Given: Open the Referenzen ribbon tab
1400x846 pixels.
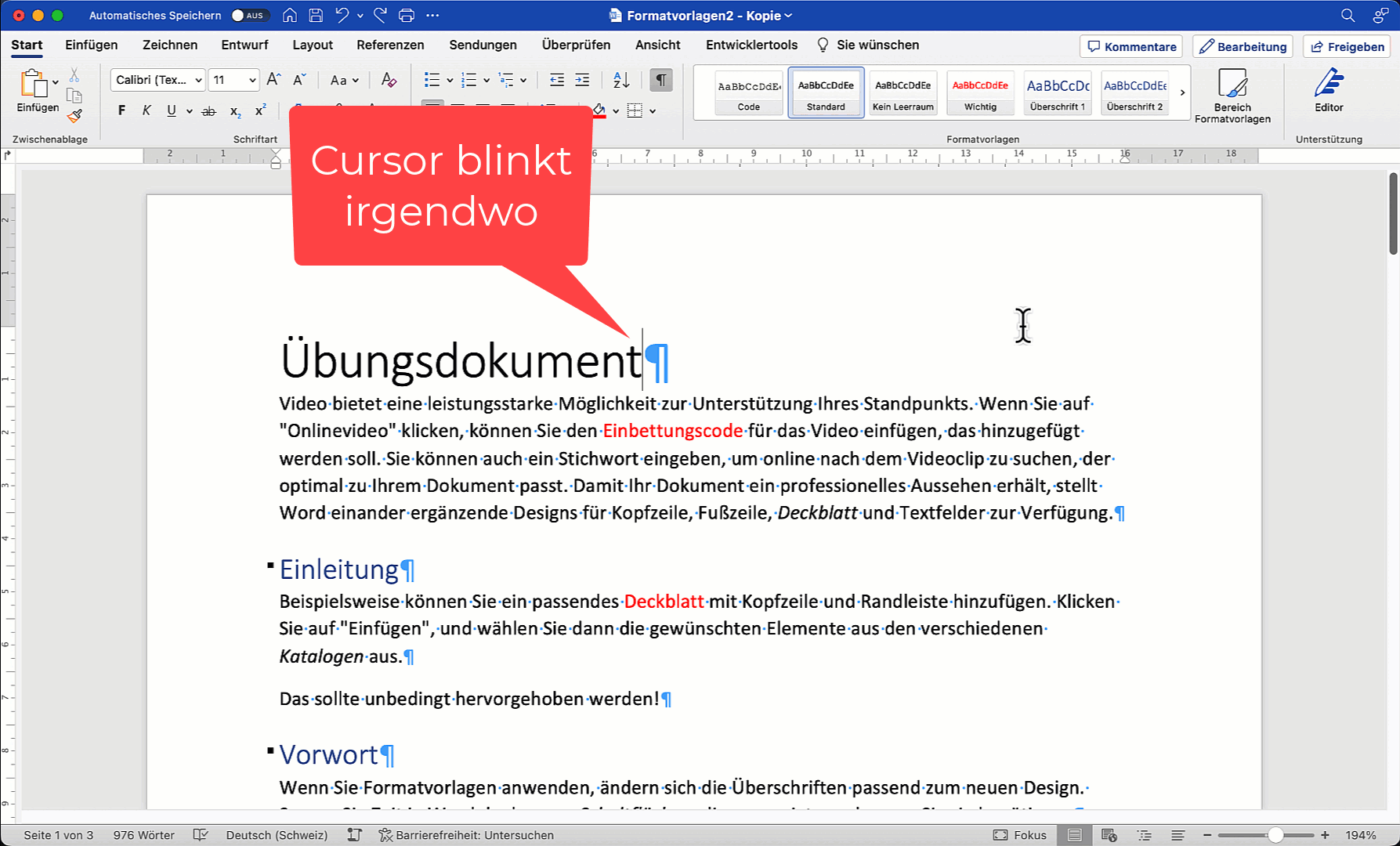Looking at the screenshot, I should coord(390,45).
